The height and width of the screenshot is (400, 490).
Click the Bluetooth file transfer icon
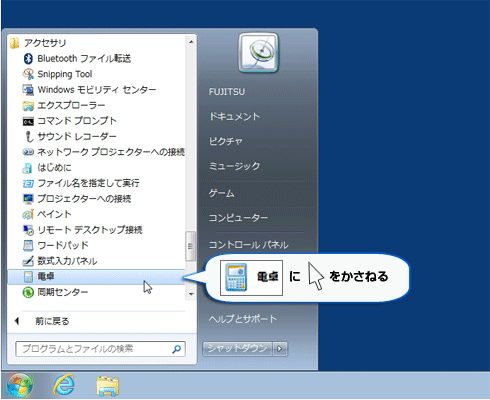[x=28, y=59]
